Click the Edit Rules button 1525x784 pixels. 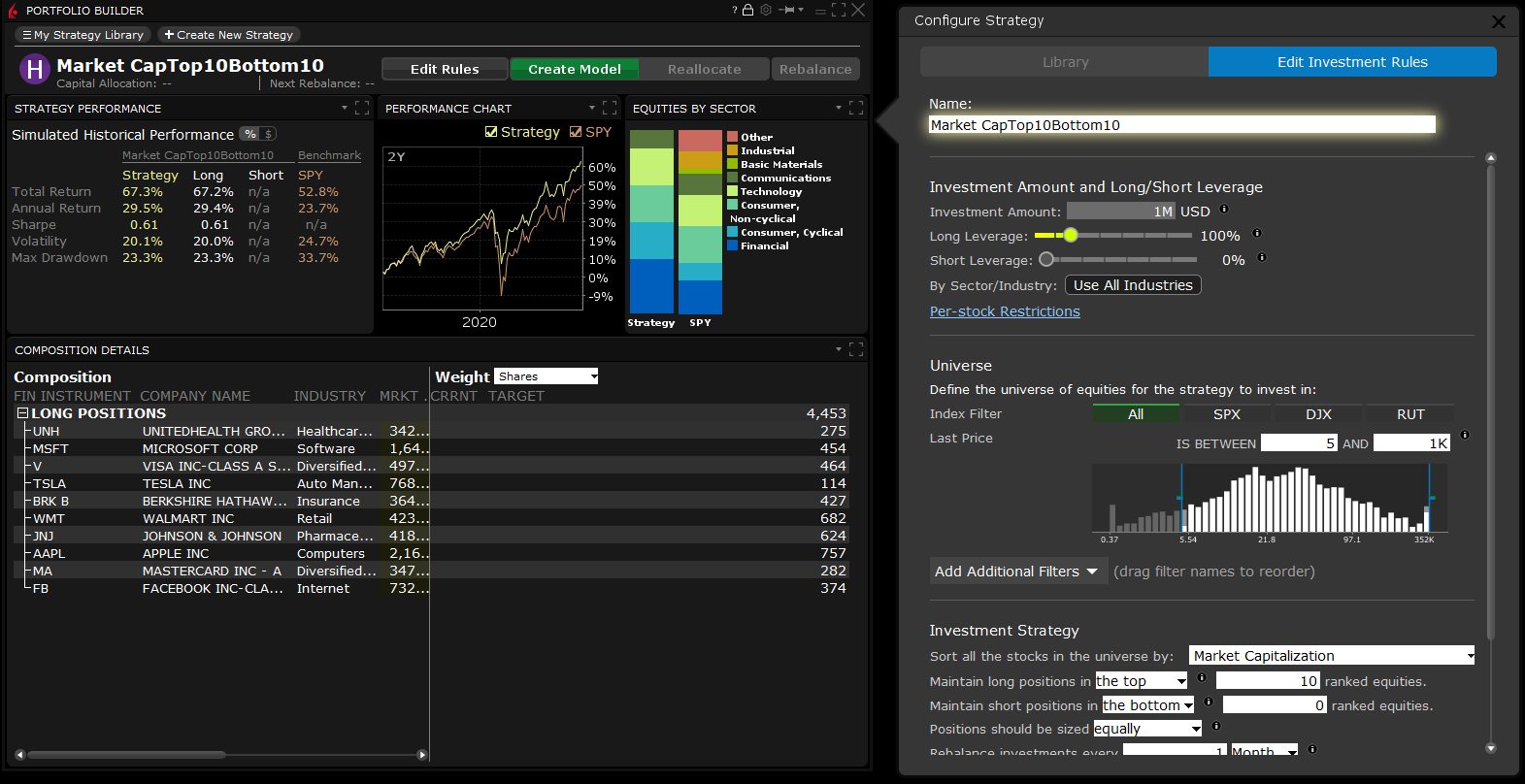pyautogui.click(x=445, y=69)
